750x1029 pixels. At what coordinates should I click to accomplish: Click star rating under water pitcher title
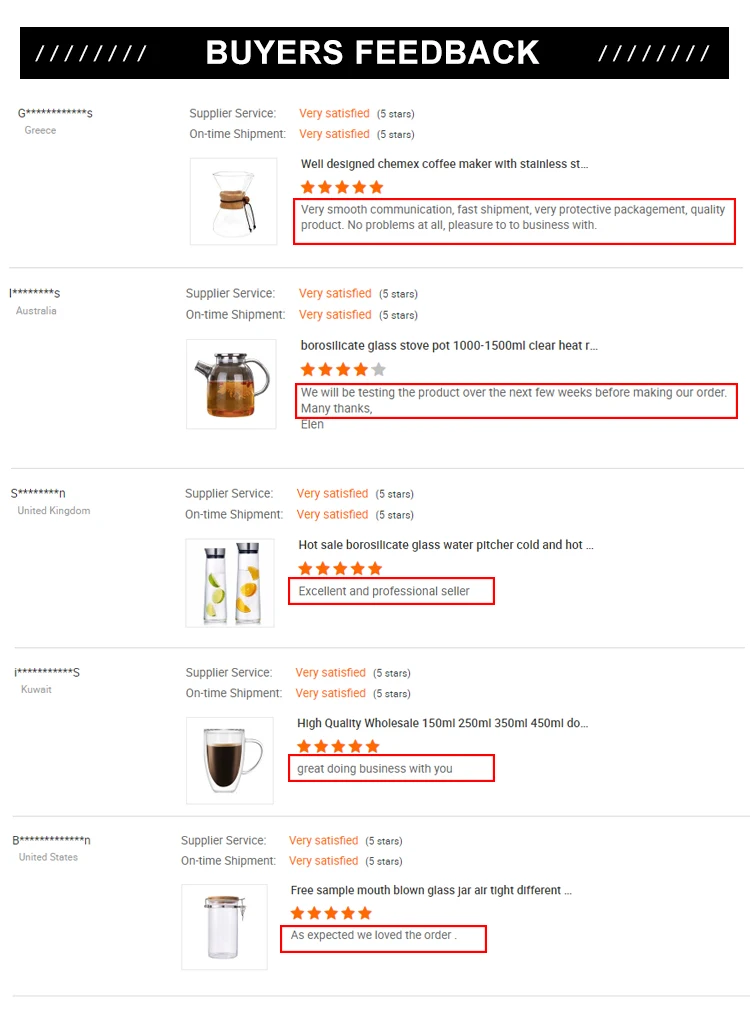(340, 568)
